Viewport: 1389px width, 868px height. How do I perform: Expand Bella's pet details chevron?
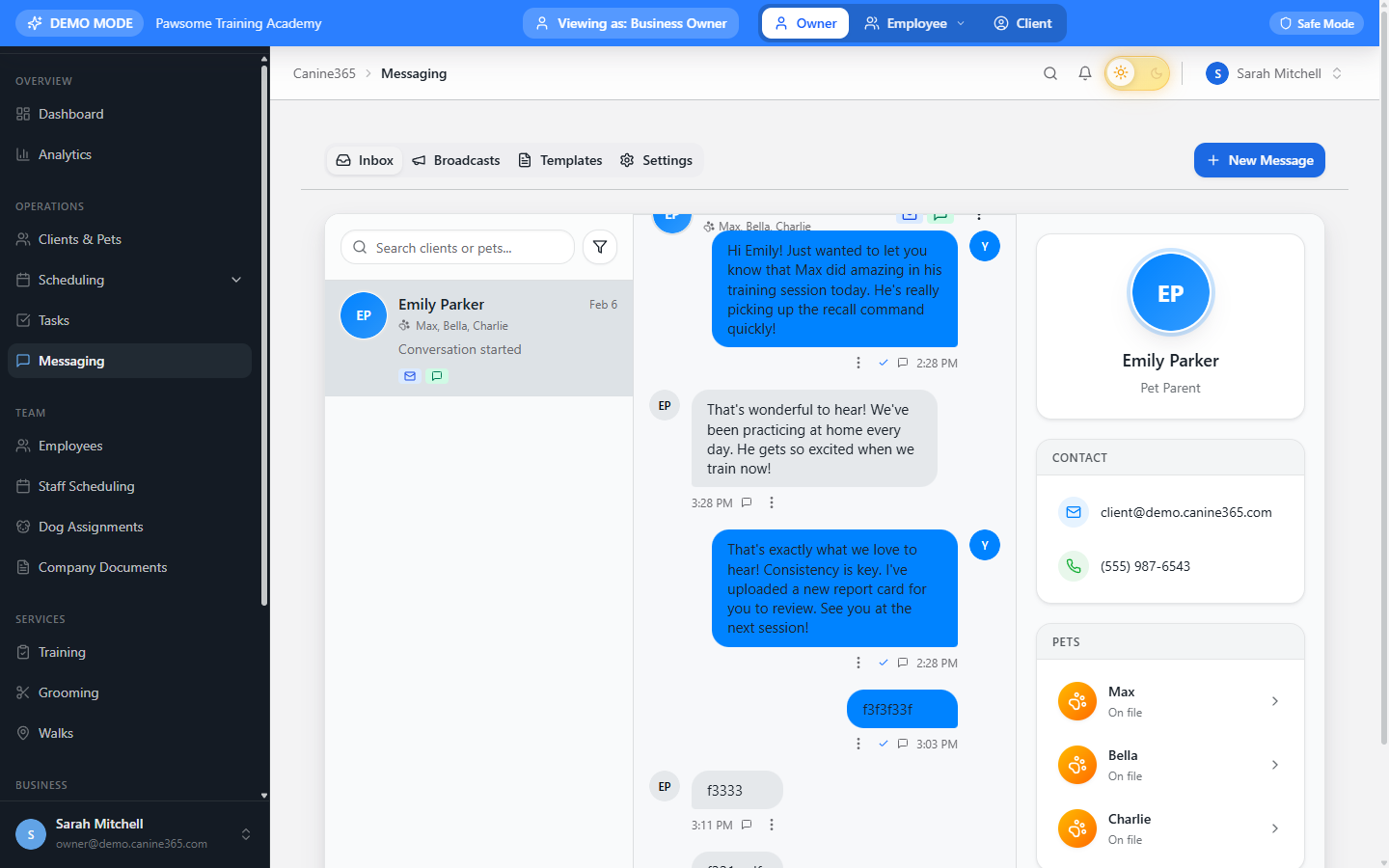pyautogui.click(x=1275, y=765)
